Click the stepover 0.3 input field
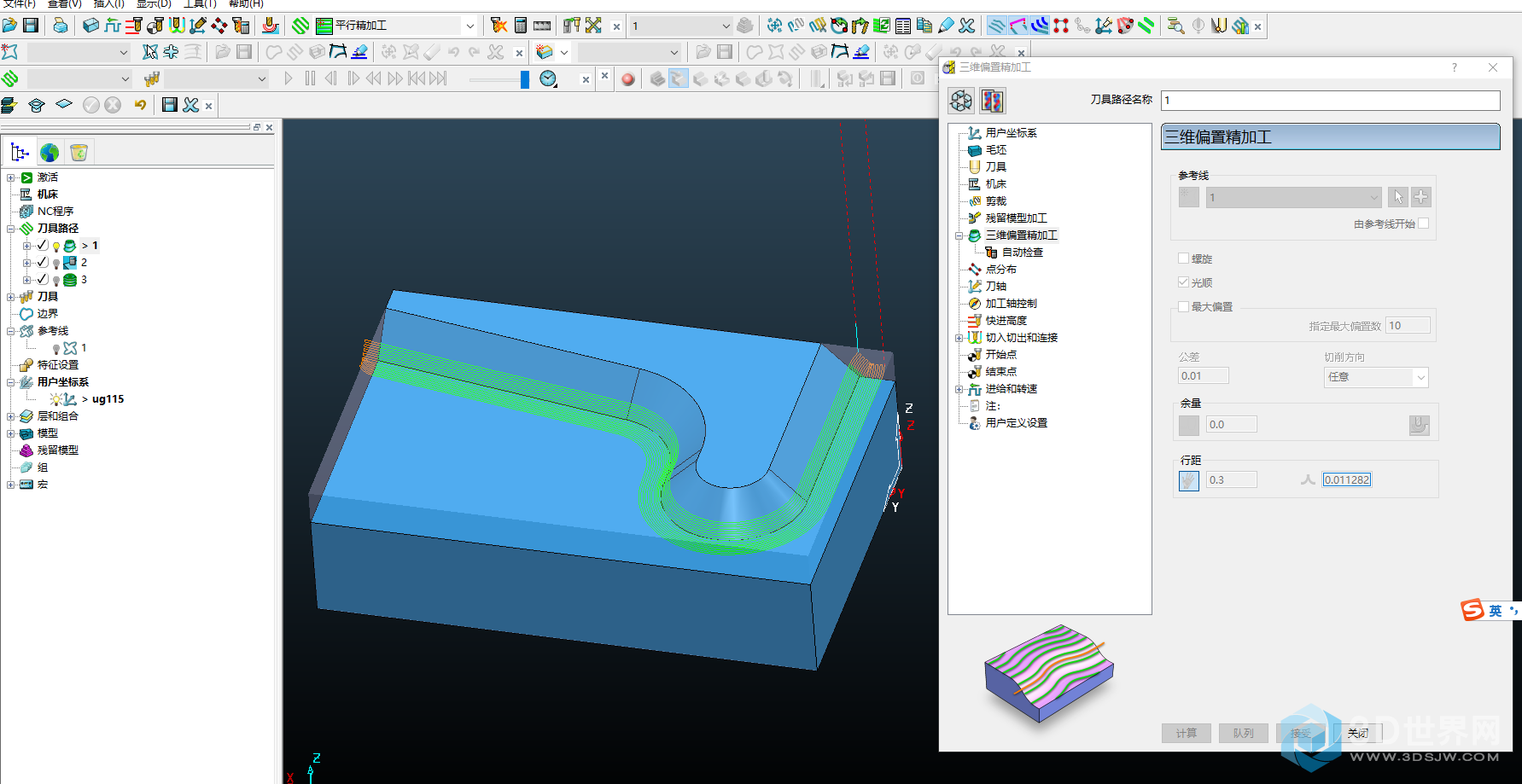The image size is (1522, 784). [x=1231, y=480]
